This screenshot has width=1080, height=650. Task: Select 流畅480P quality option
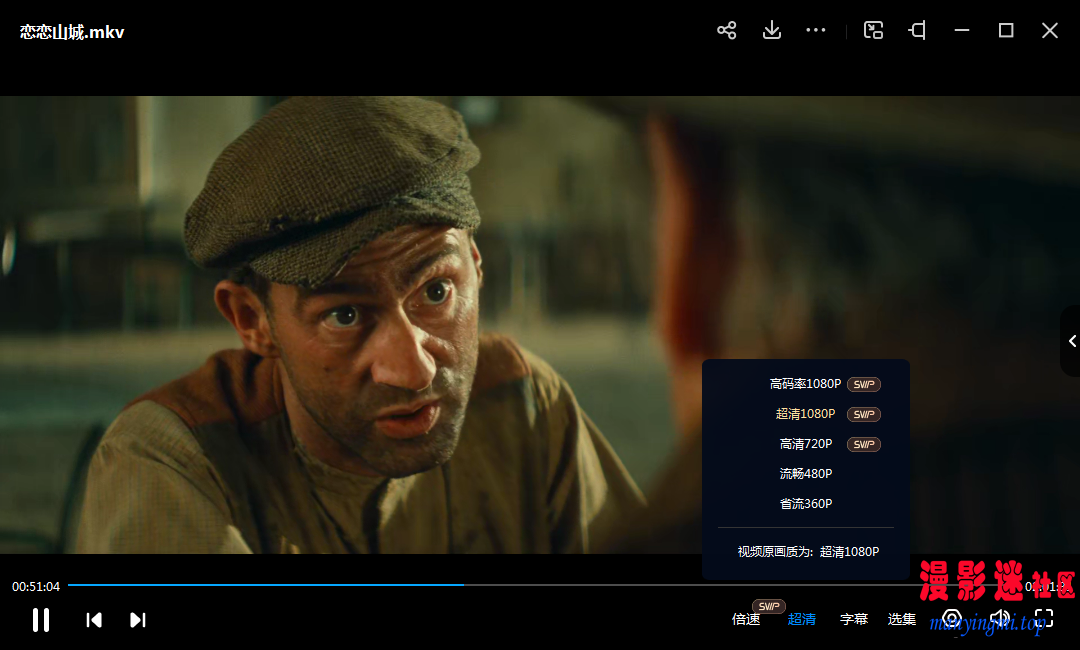[x=806, y=474]
